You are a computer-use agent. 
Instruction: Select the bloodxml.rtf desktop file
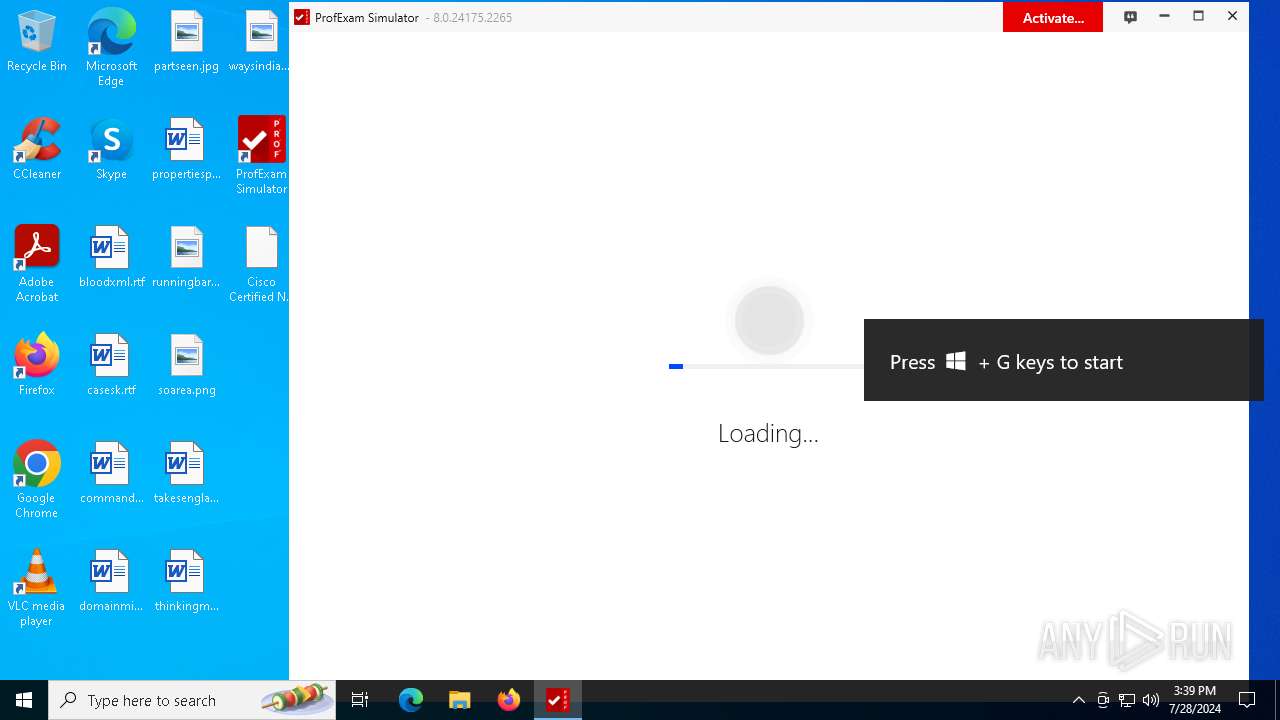point(111,258)
